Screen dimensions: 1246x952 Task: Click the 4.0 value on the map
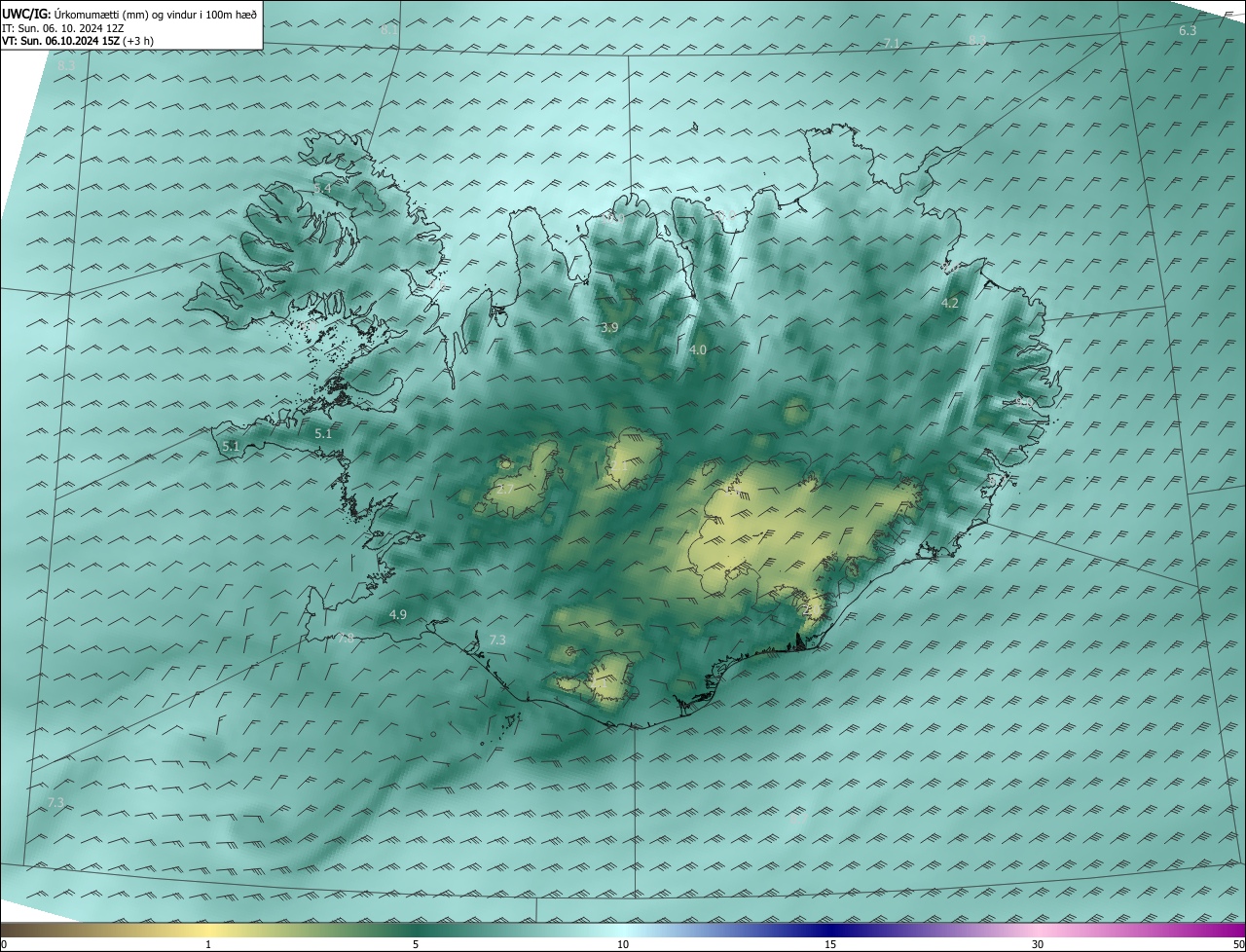point(698,349)
